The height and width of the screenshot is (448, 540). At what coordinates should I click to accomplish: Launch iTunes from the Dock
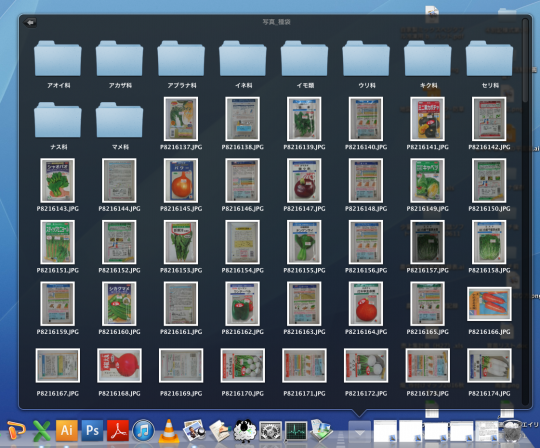143,430
